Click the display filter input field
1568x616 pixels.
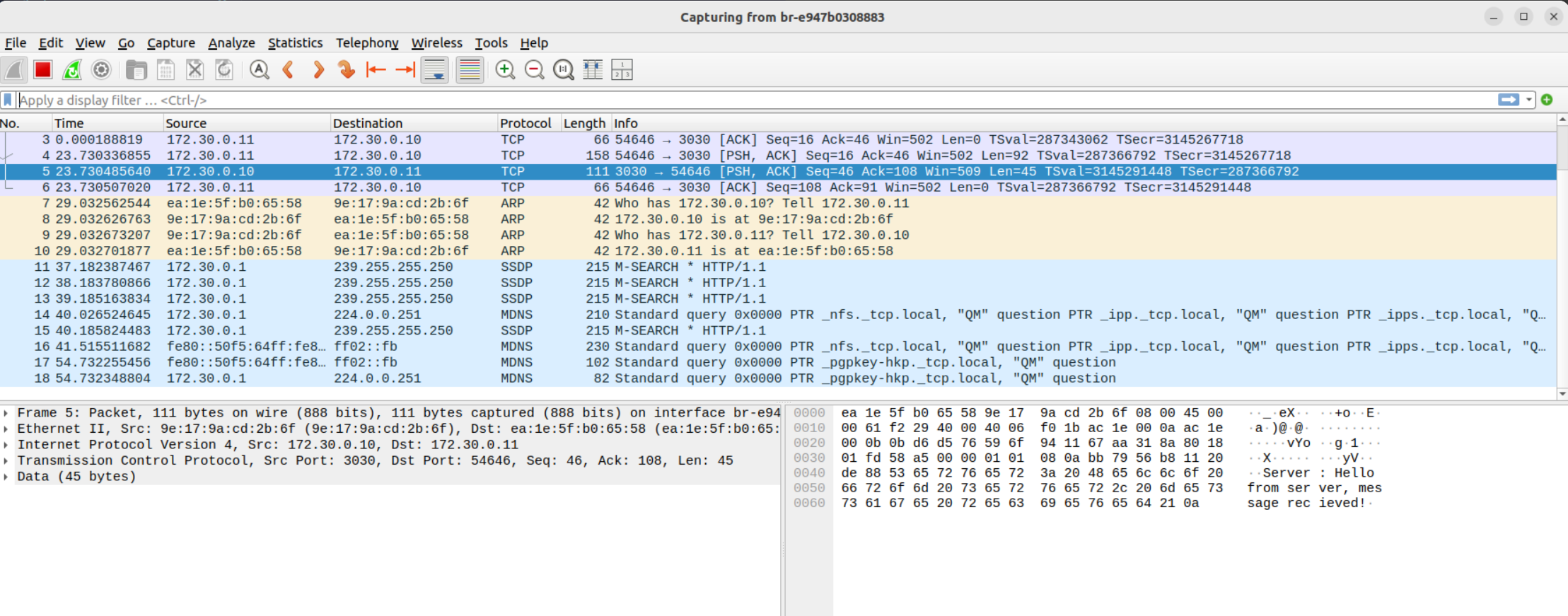[707, 100]
